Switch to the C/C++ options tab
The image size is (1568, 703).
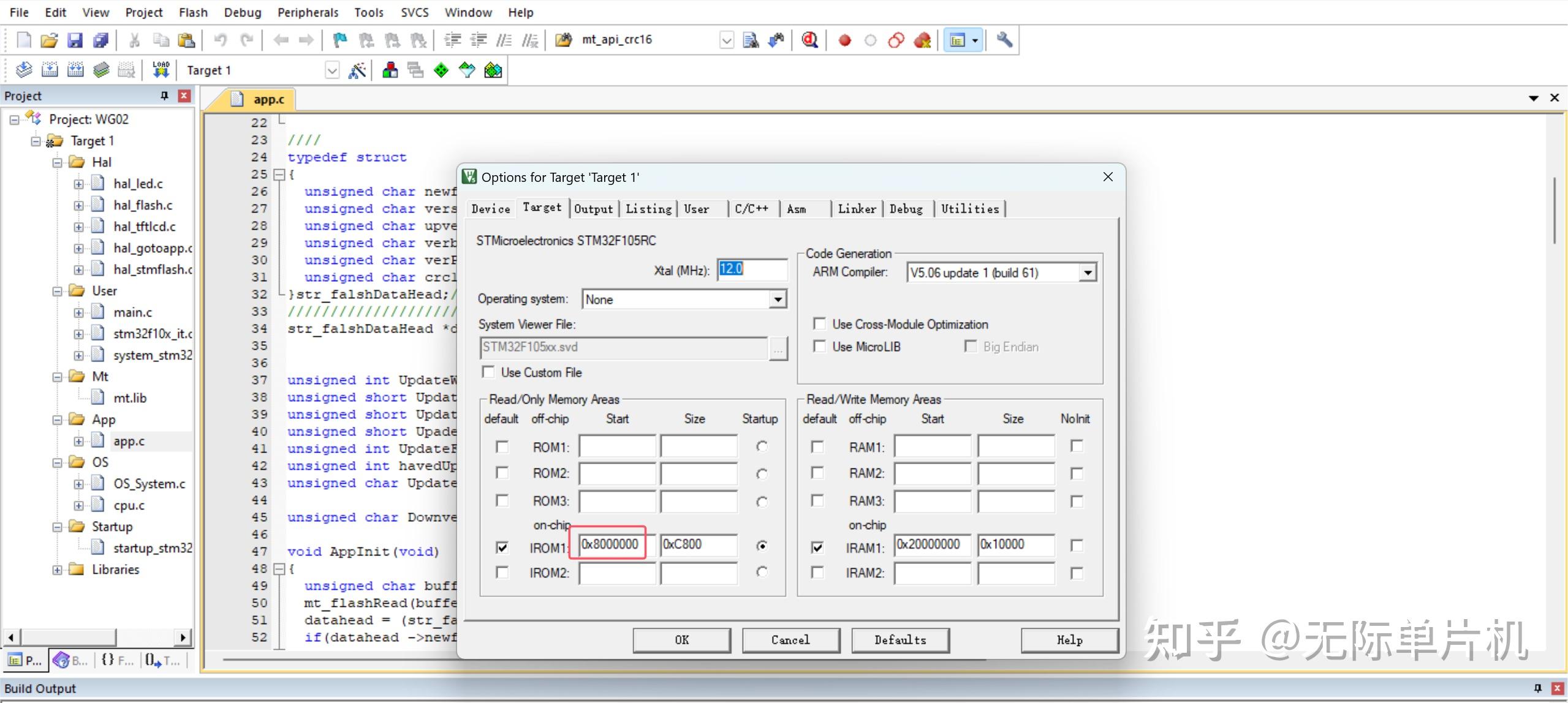(x=751, y=209)
